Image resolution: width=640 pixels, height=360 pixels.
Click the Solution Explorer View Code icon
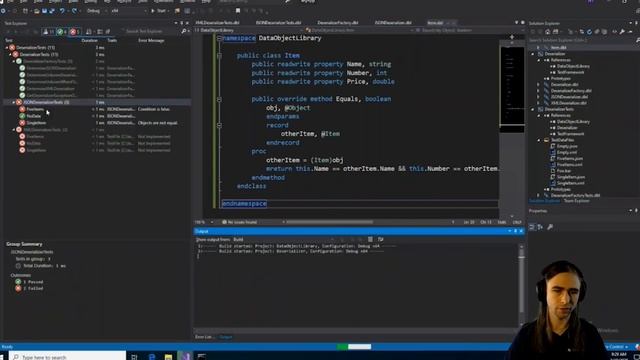614,32
